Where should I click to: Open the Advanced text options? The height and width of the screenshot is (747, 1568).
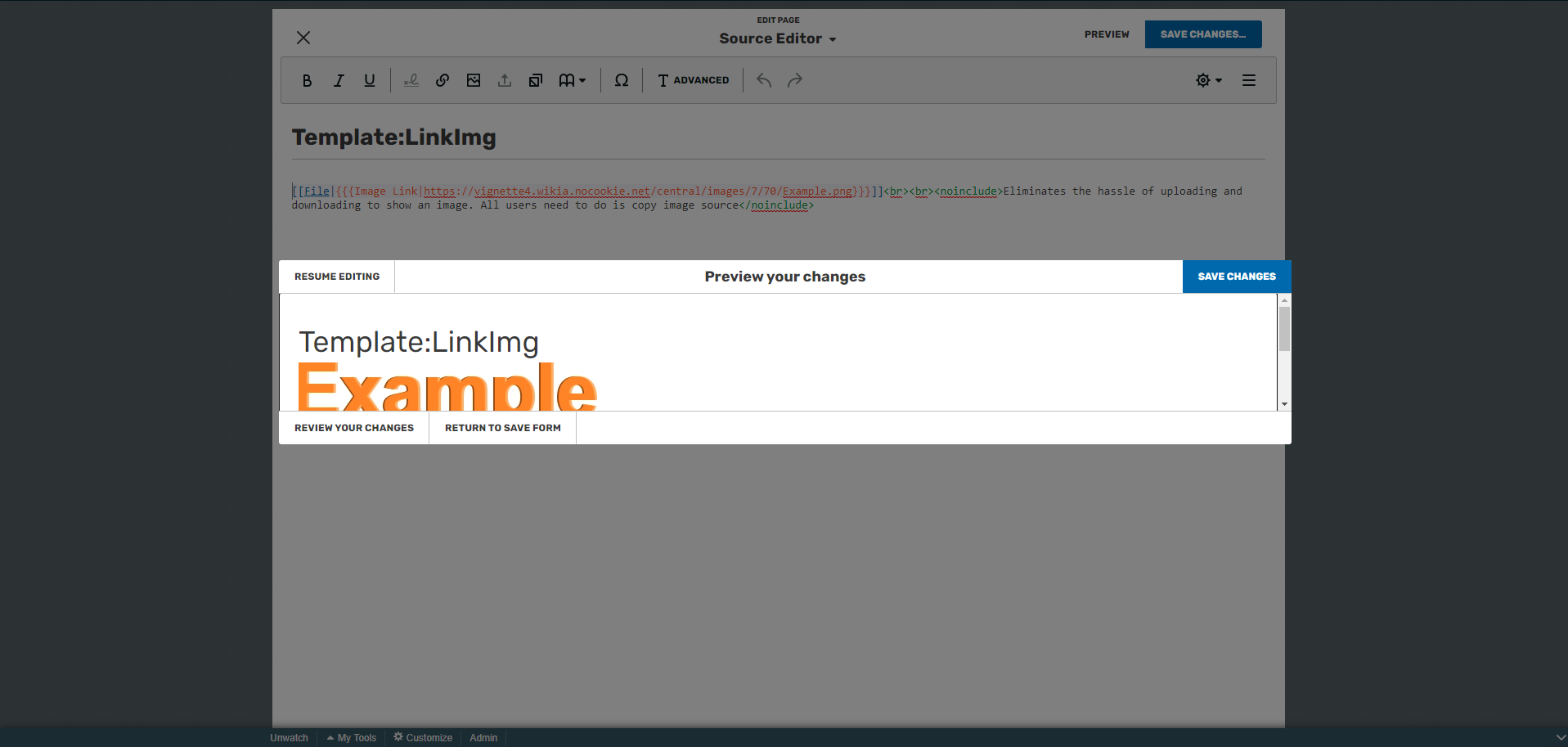click(694, 80)
